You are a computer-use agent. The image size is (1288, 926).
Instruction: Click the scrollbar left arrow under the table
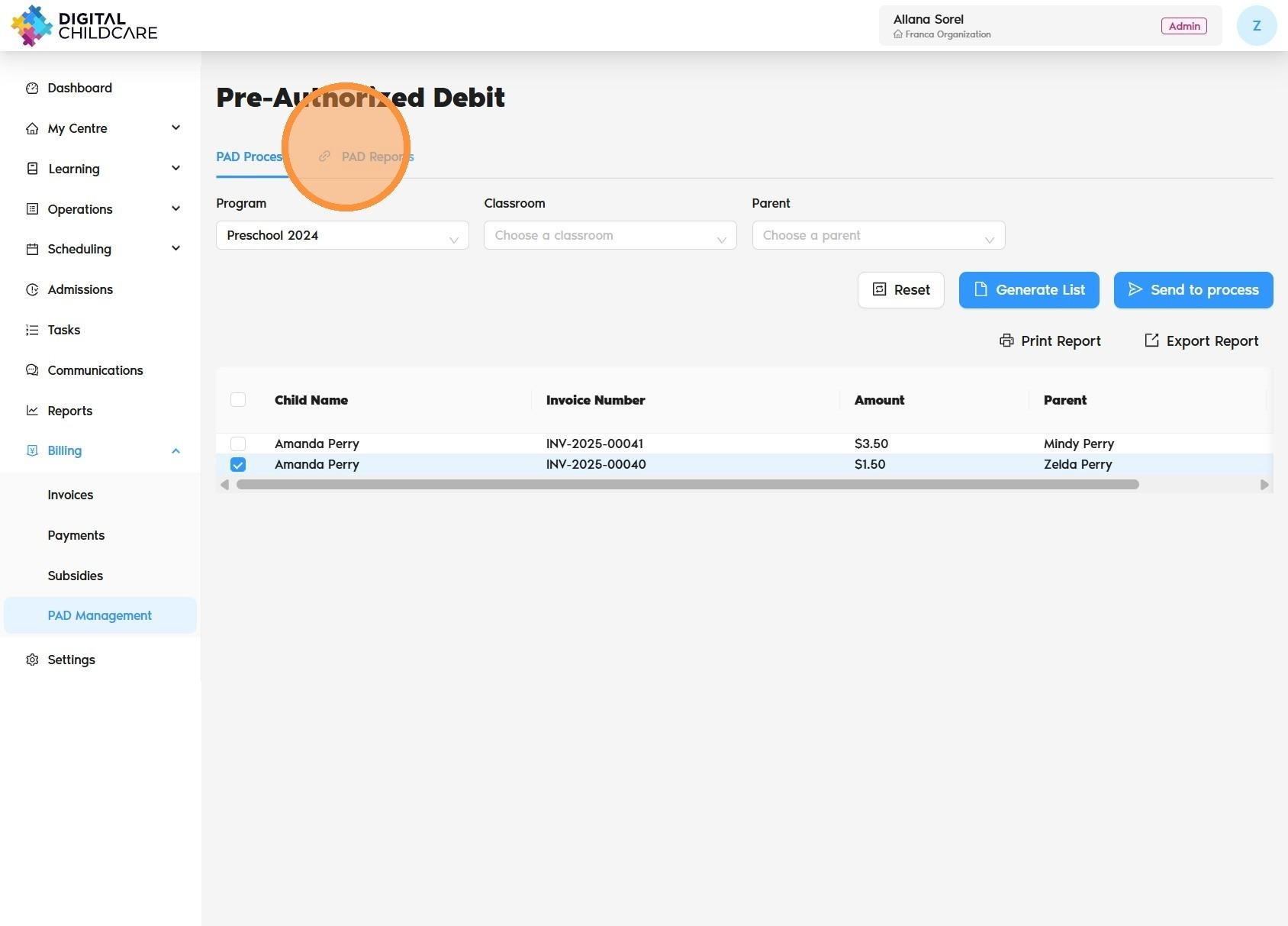pos(224,485)
